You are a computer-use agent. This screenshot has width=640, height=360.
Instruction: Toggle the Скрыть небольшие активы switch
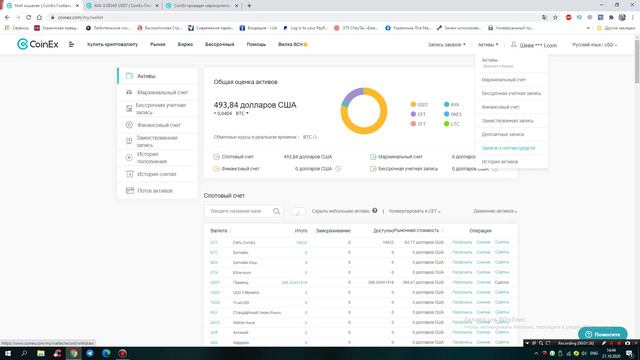(x=298, y=211)
